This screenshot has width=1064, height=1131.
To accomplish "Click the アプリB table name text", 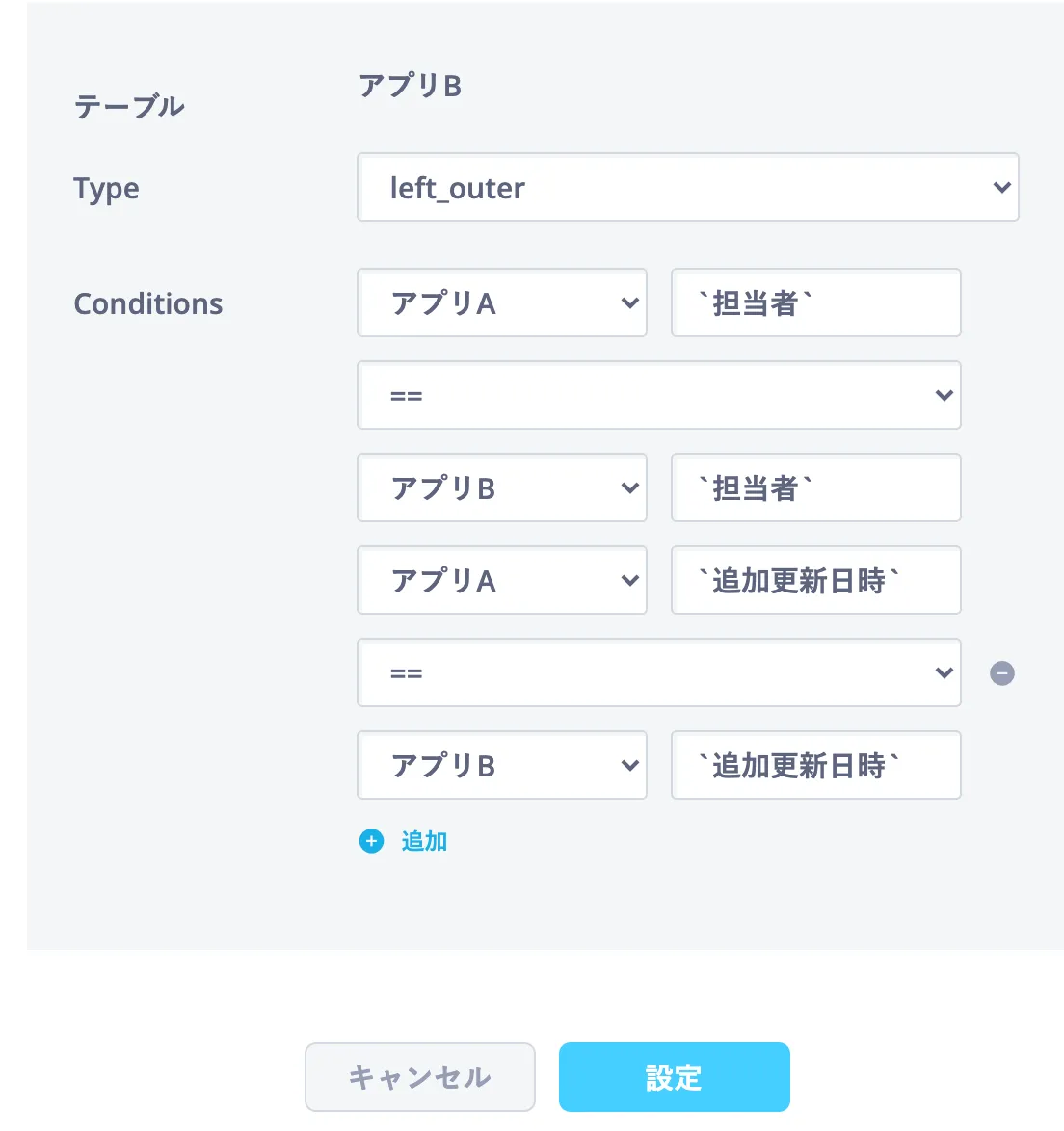I will 411,87.
